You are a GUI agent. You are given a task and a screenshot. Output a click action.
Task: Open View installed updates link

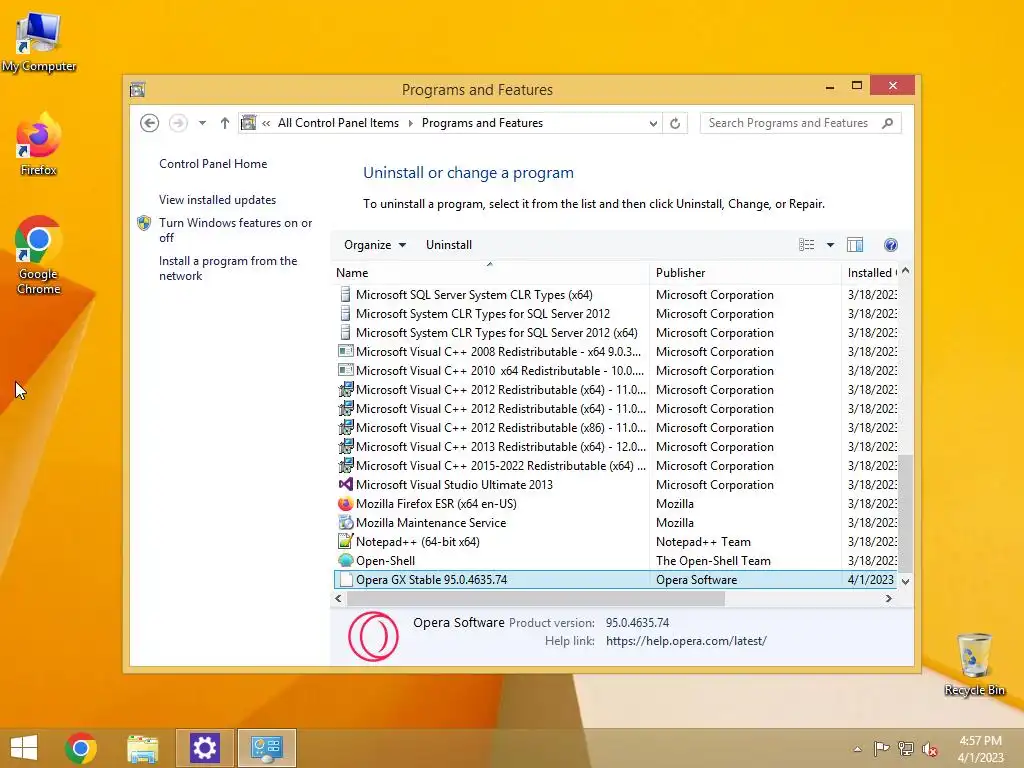[x=217, y=200]
